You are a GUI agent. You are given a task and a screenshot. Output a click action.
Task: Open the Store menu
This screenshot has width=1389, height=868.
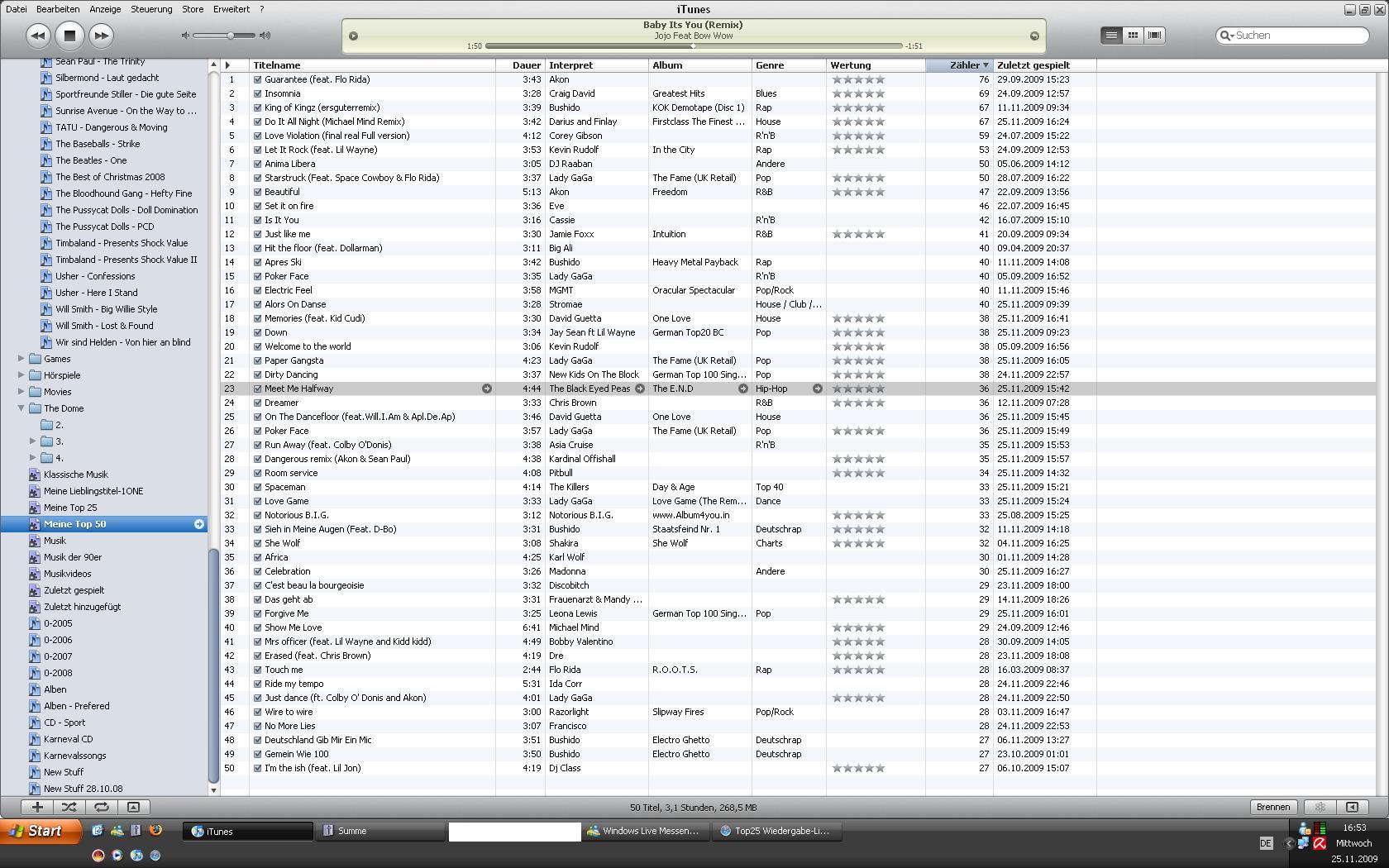pyautogui.click(x=193, y=9)
